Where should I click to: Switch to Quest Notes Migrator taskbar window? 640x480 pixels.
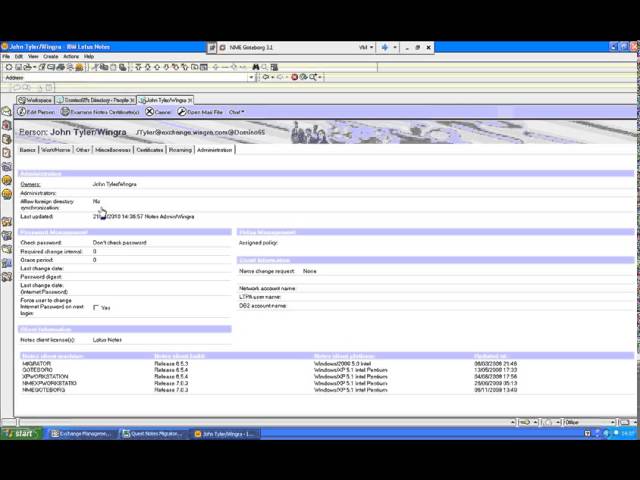(x=151, y=433)
